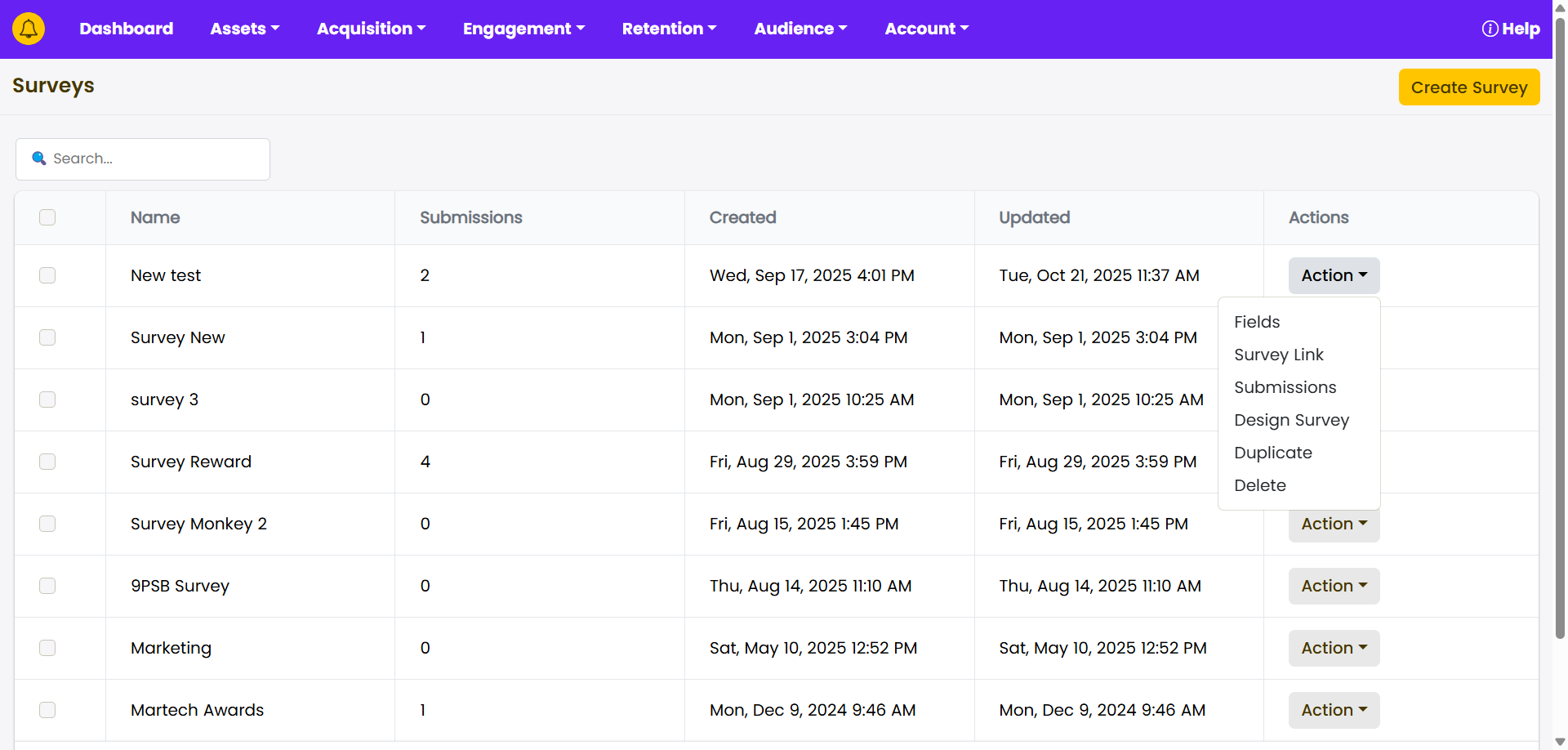Open Action dropdown for 9PSB Survey
Screen dimensions: 1568x750
(1334, 586)
